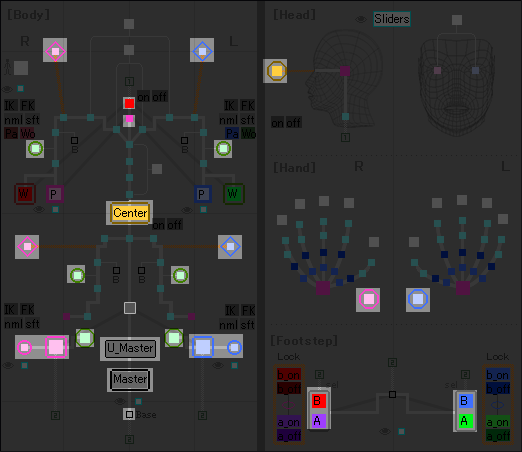Enable green a_on footstep lock

click(x=498, y=422)
